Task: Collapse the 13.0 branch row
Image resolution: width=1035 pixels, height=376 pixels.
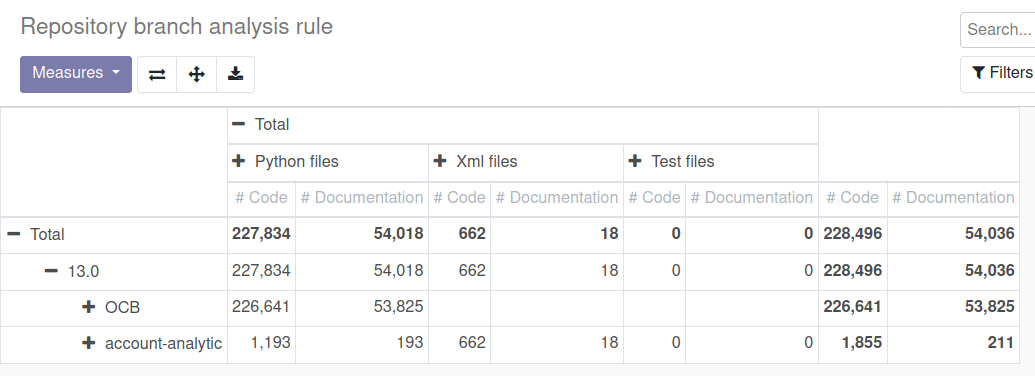Action: [114, 272]
